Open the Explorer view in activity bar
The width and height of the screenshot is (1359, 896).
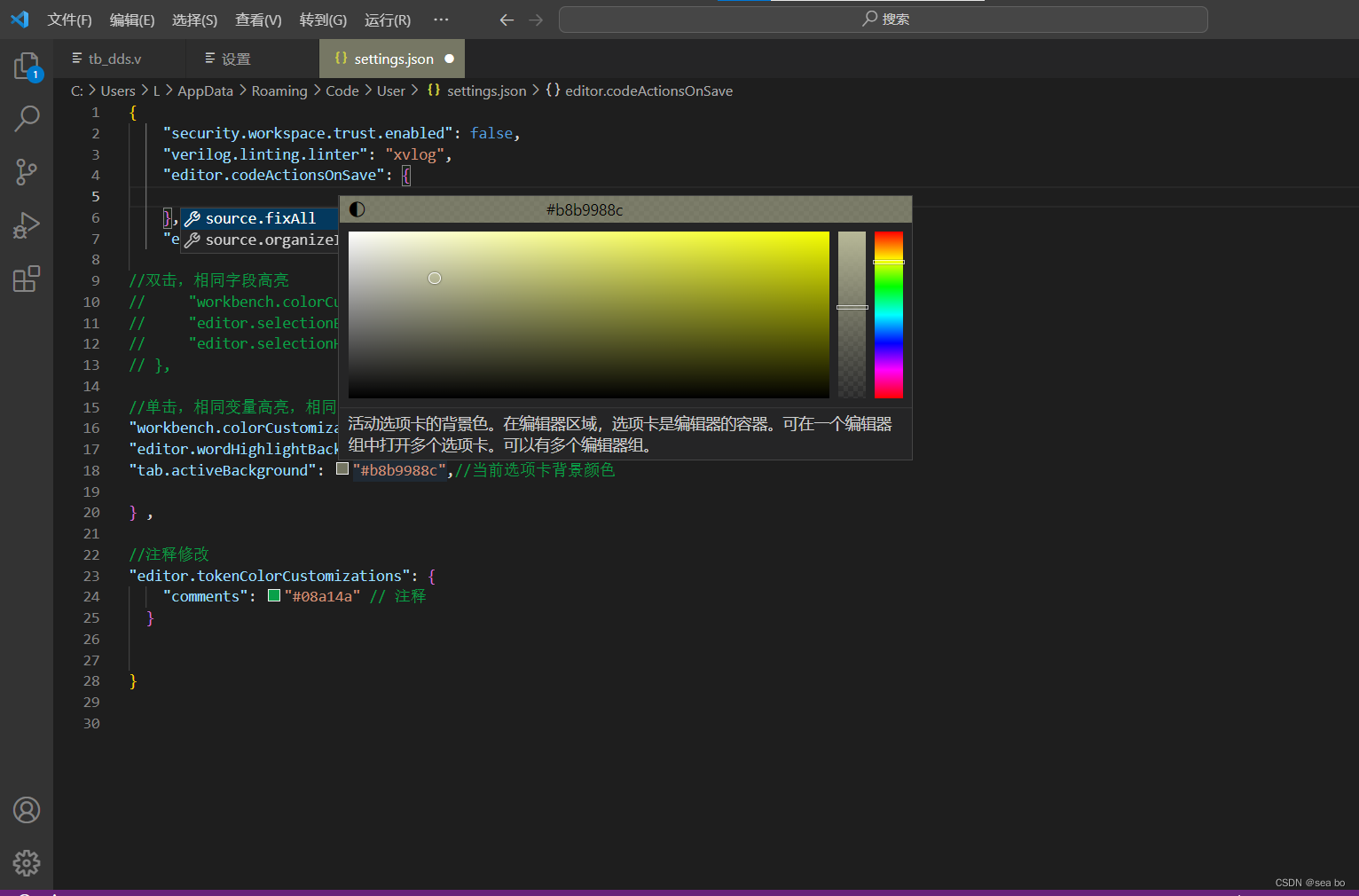27,67
